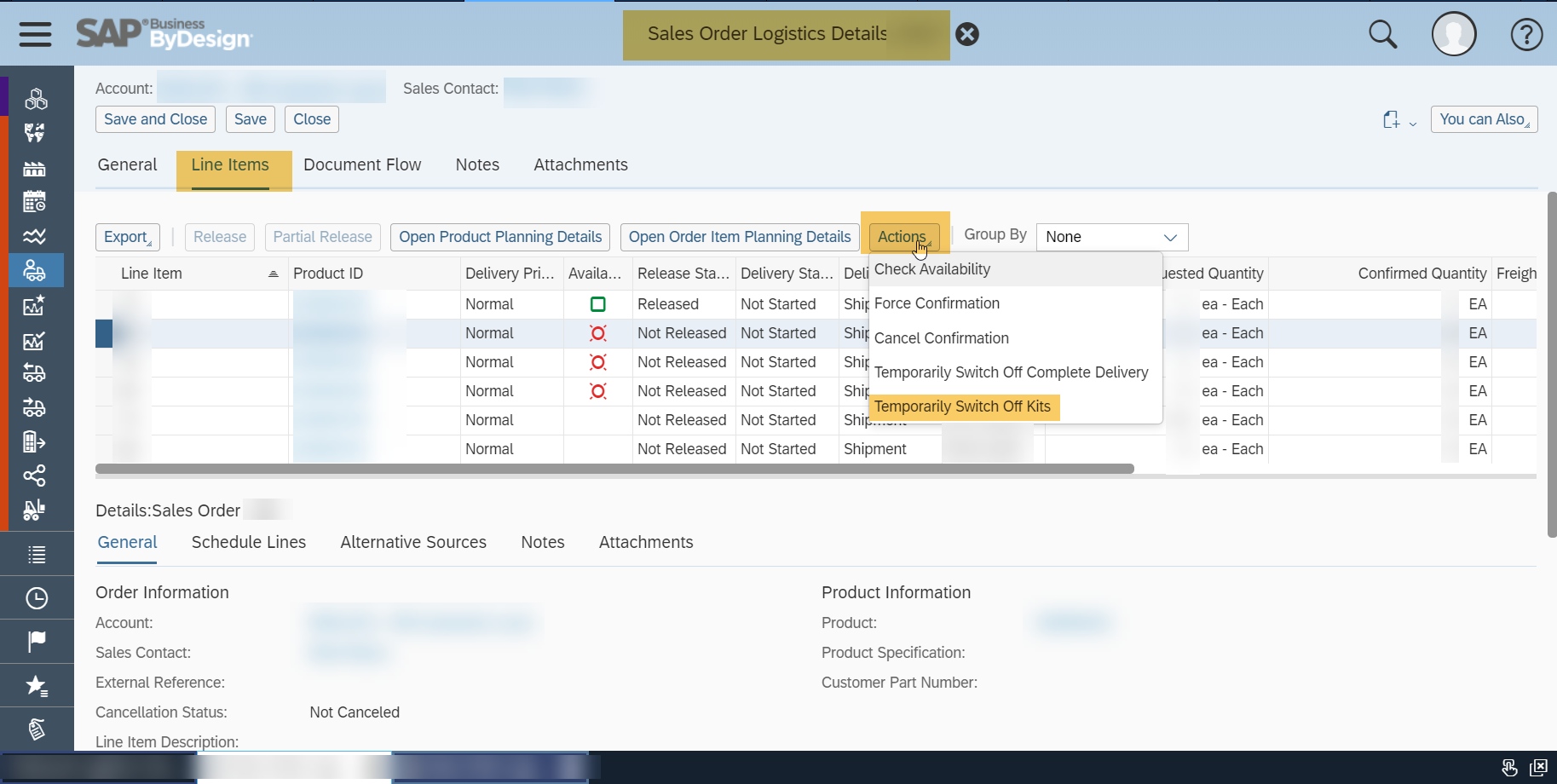Open the hamburger navigation menu

35,34
